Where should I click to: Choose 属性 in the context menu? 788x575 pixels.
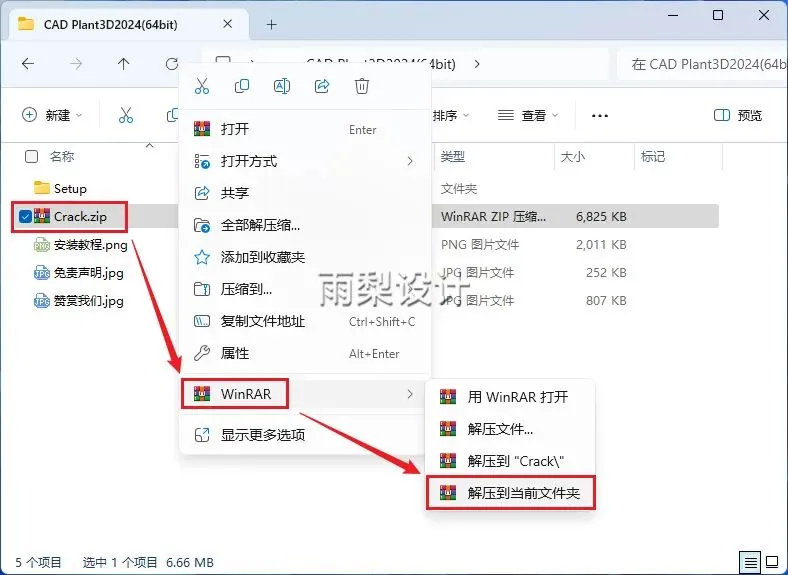pyautogui.click(x=305, y=353)
